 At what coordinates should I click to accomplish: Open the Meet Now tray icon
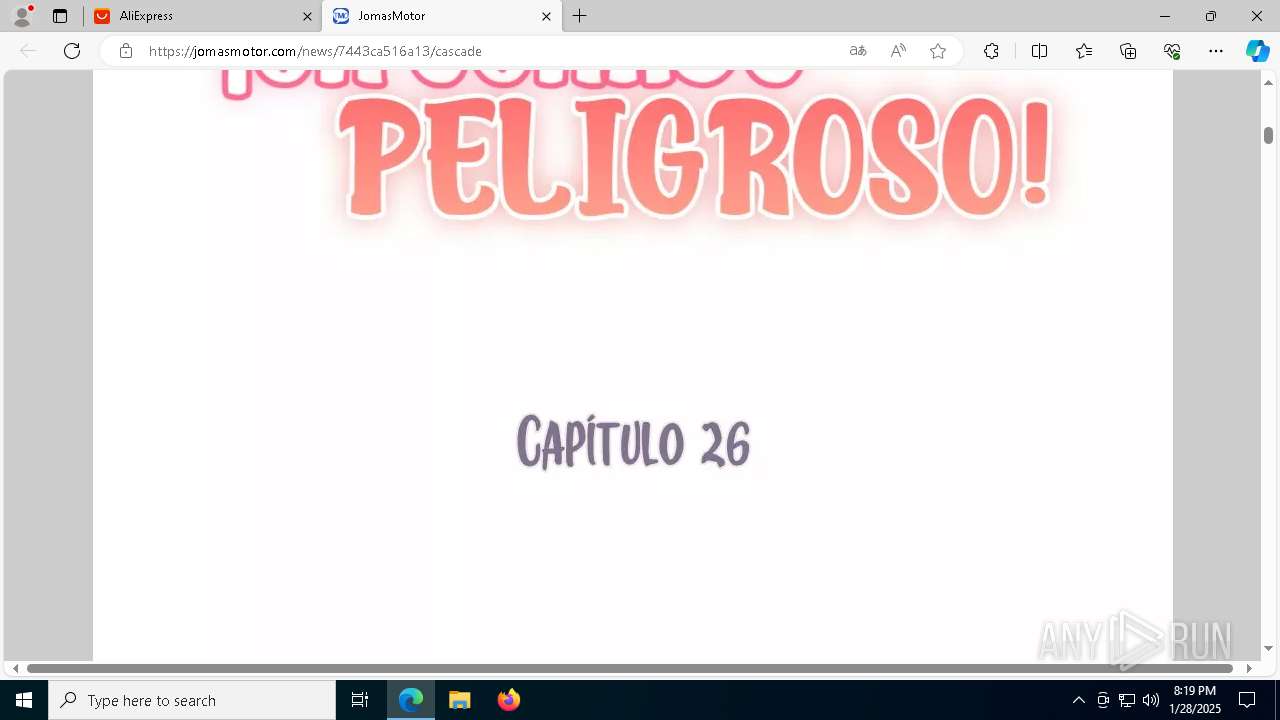1103,700
